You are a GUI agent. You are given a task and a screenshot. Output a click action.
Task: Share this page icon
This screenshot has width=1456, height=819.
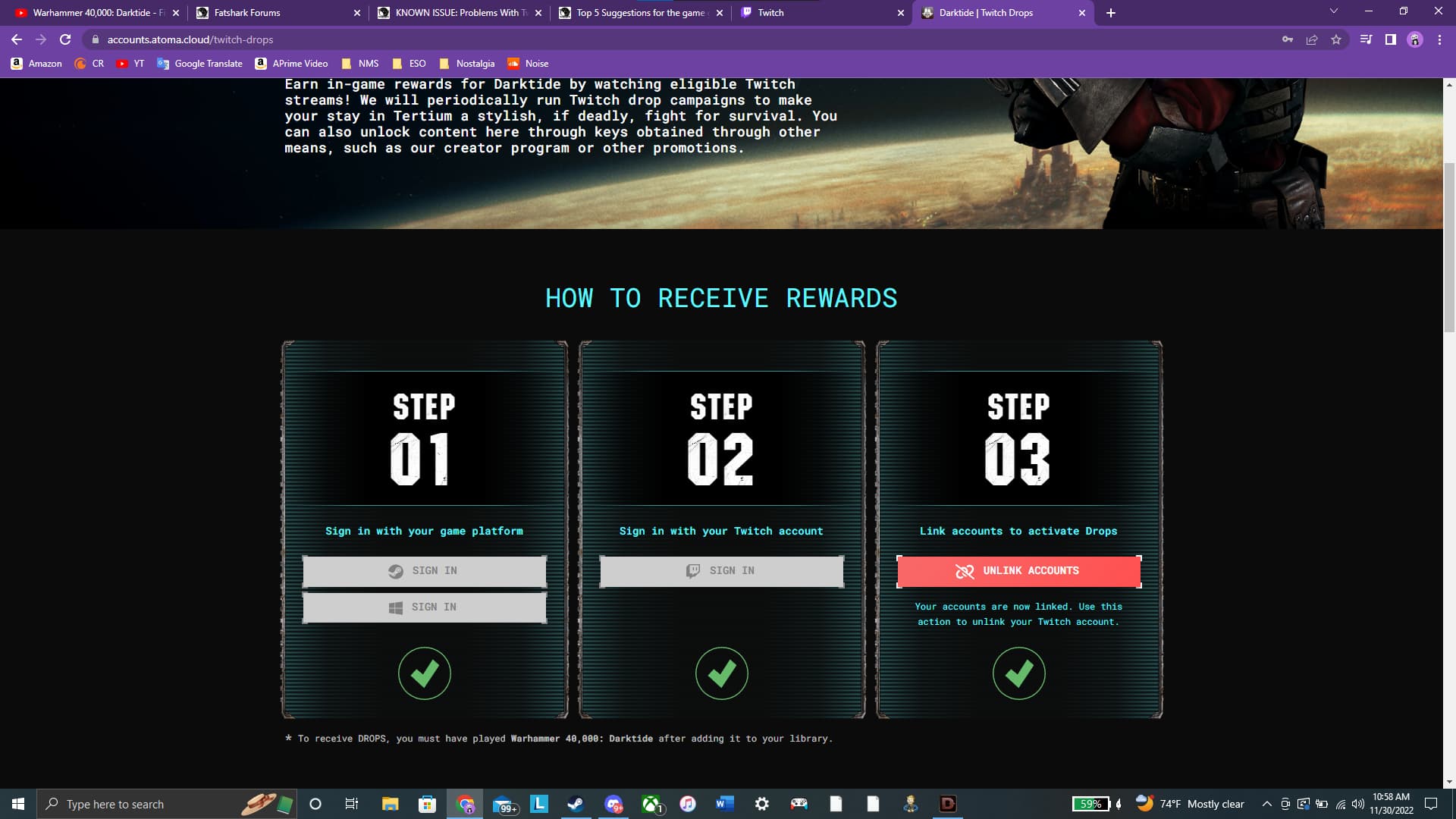coord(1312,39)
